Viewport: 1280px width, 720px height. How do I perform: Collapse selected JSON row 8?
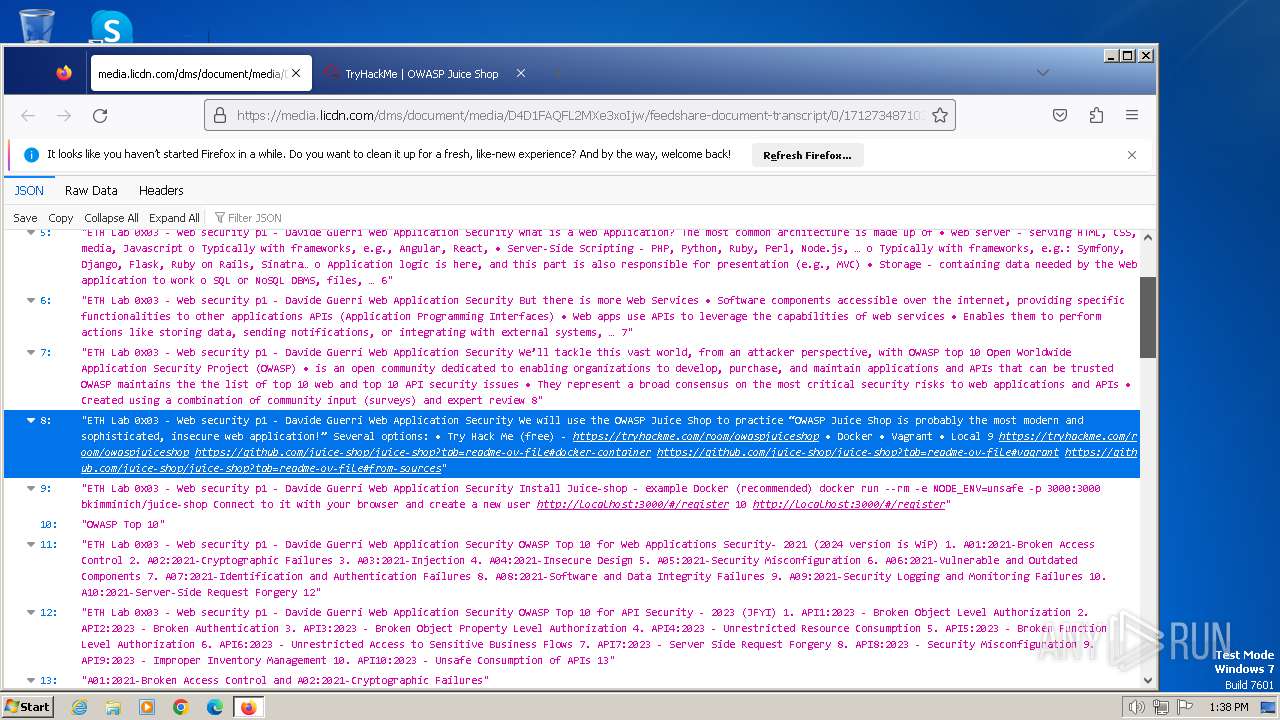coord(31,420)
